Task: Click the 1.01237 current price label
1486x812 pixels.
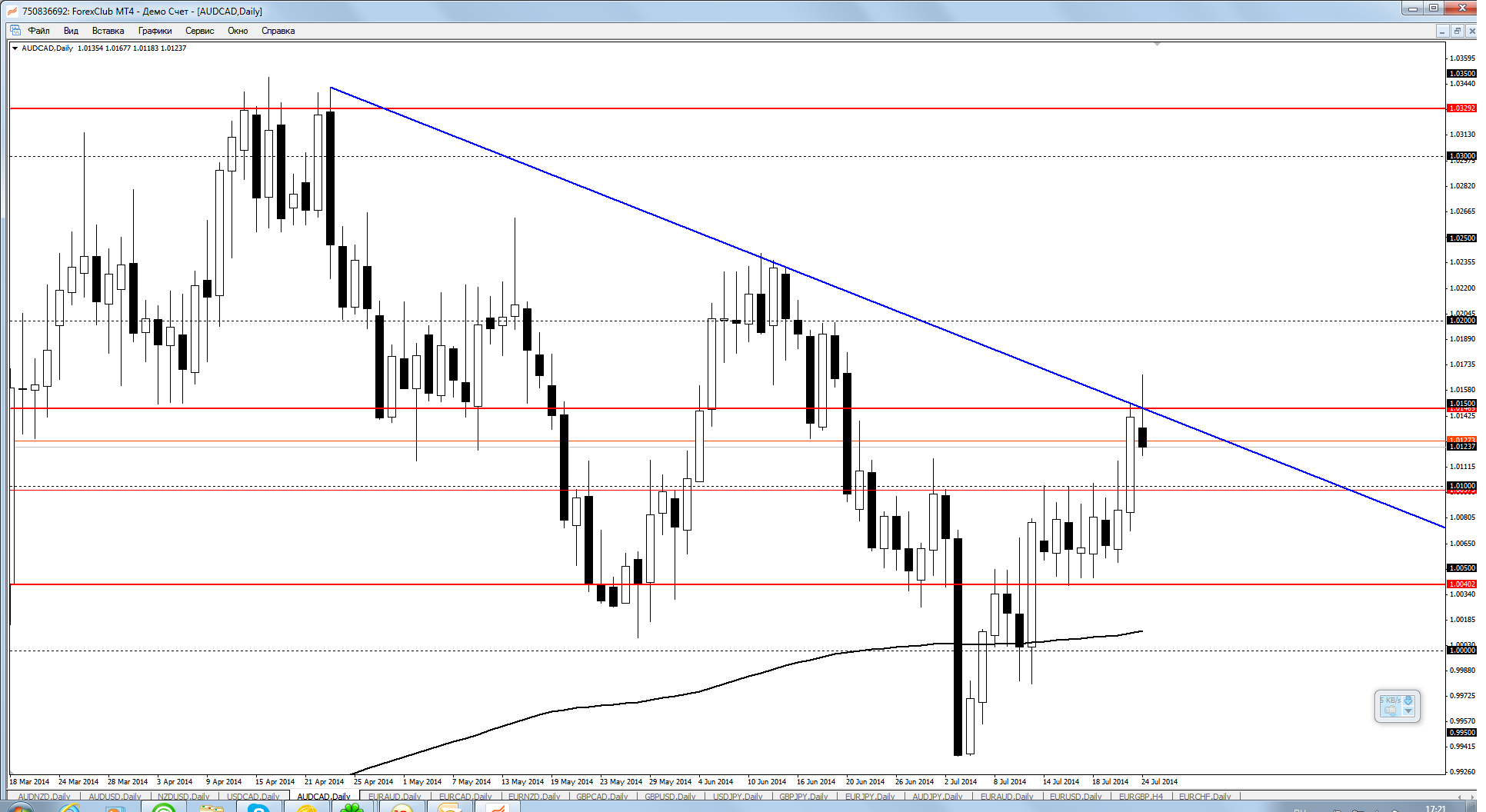Action: pos(1462,447)
